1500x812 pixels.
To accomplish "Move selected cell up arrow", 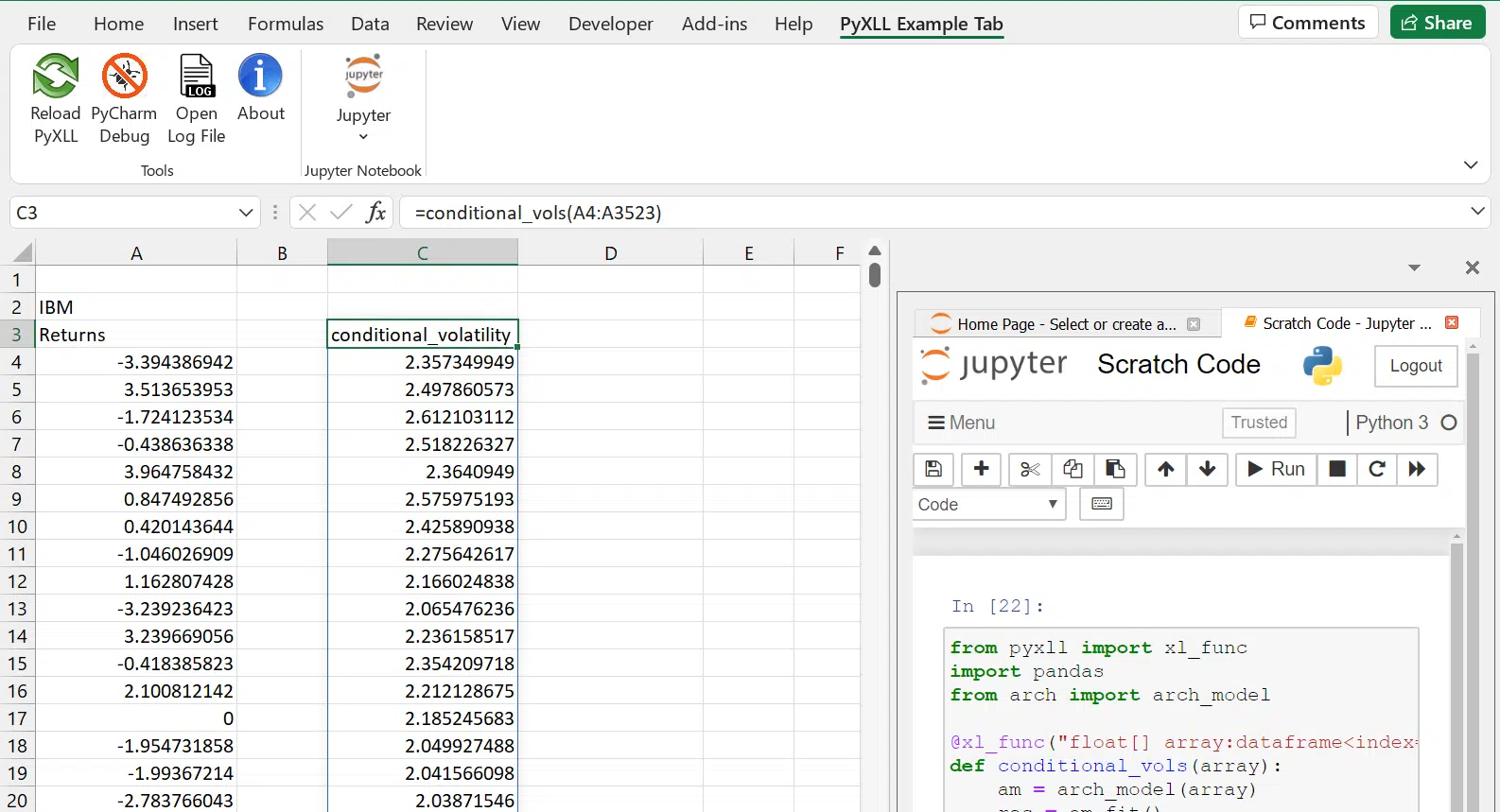I will 1166,469.
